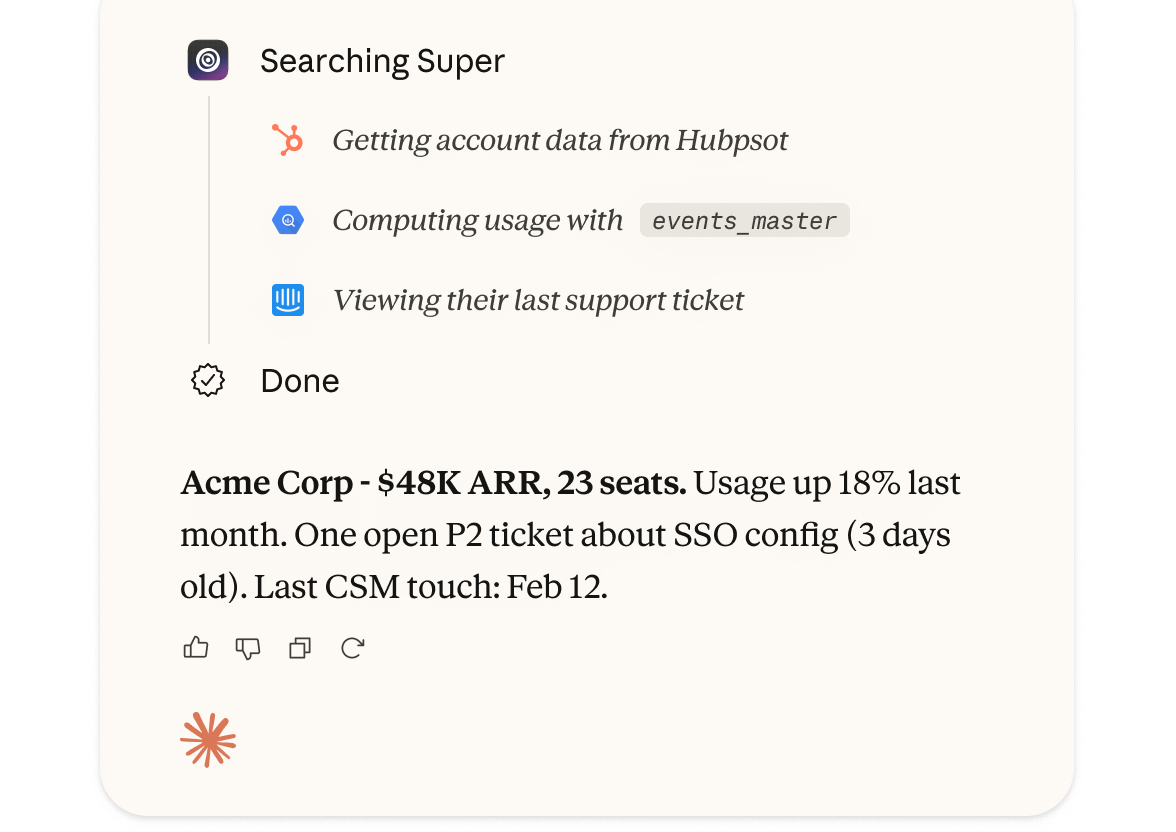The image size is (1176, 832).
Task: Give the response a thumbs up
Action: 196,648
